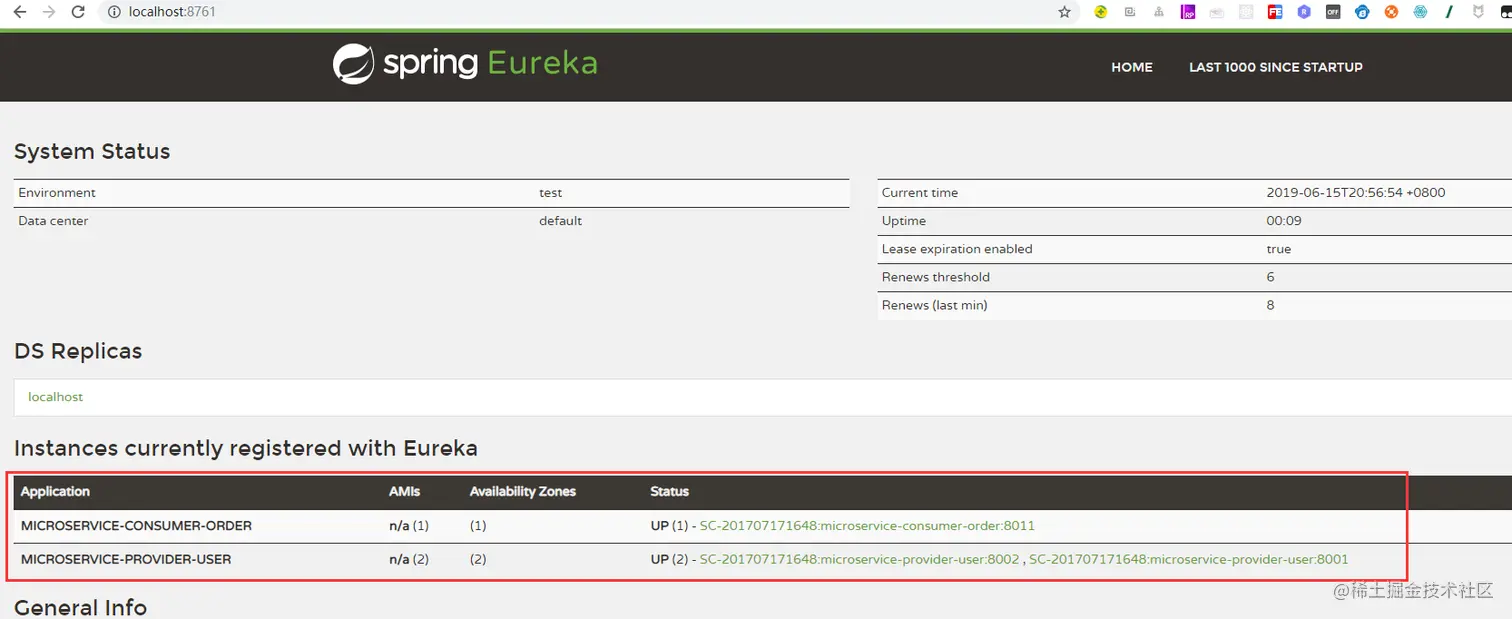This screenshot has height=619, width=1512.
Task: Click the AMIs column header
Action: pos(405,491)
